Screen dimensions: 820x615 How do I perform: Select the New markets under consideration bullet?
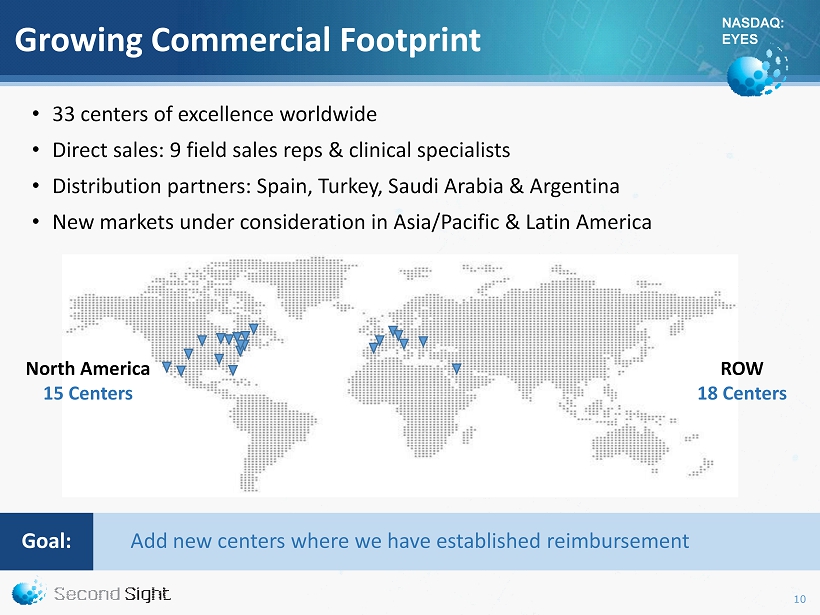[352, 222]
